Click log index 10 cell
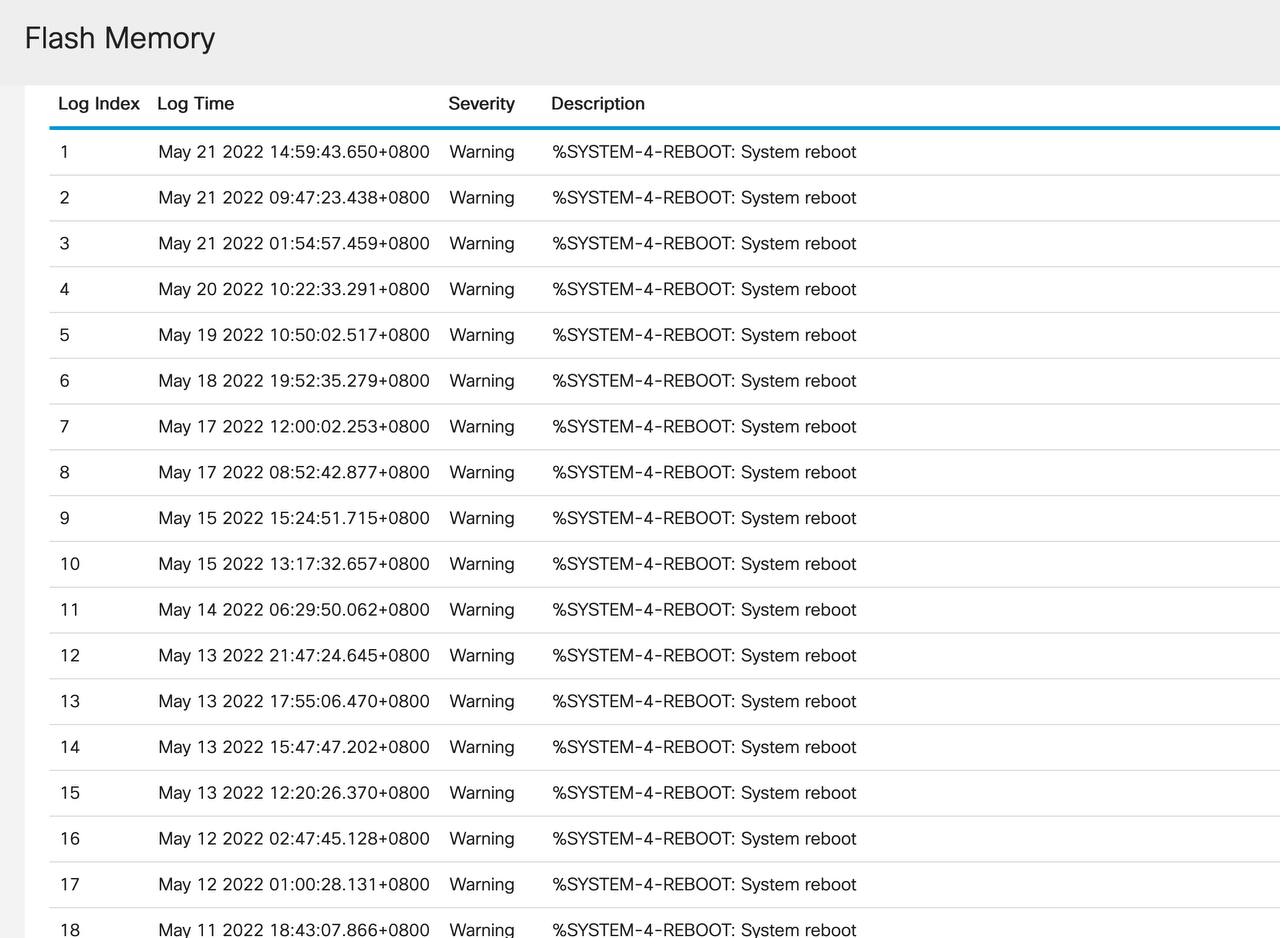 click(x=70, y=564)
